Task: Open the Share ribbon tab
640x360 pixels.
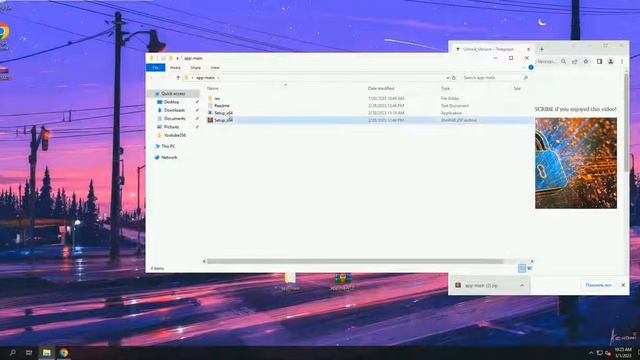Action: 195,67
